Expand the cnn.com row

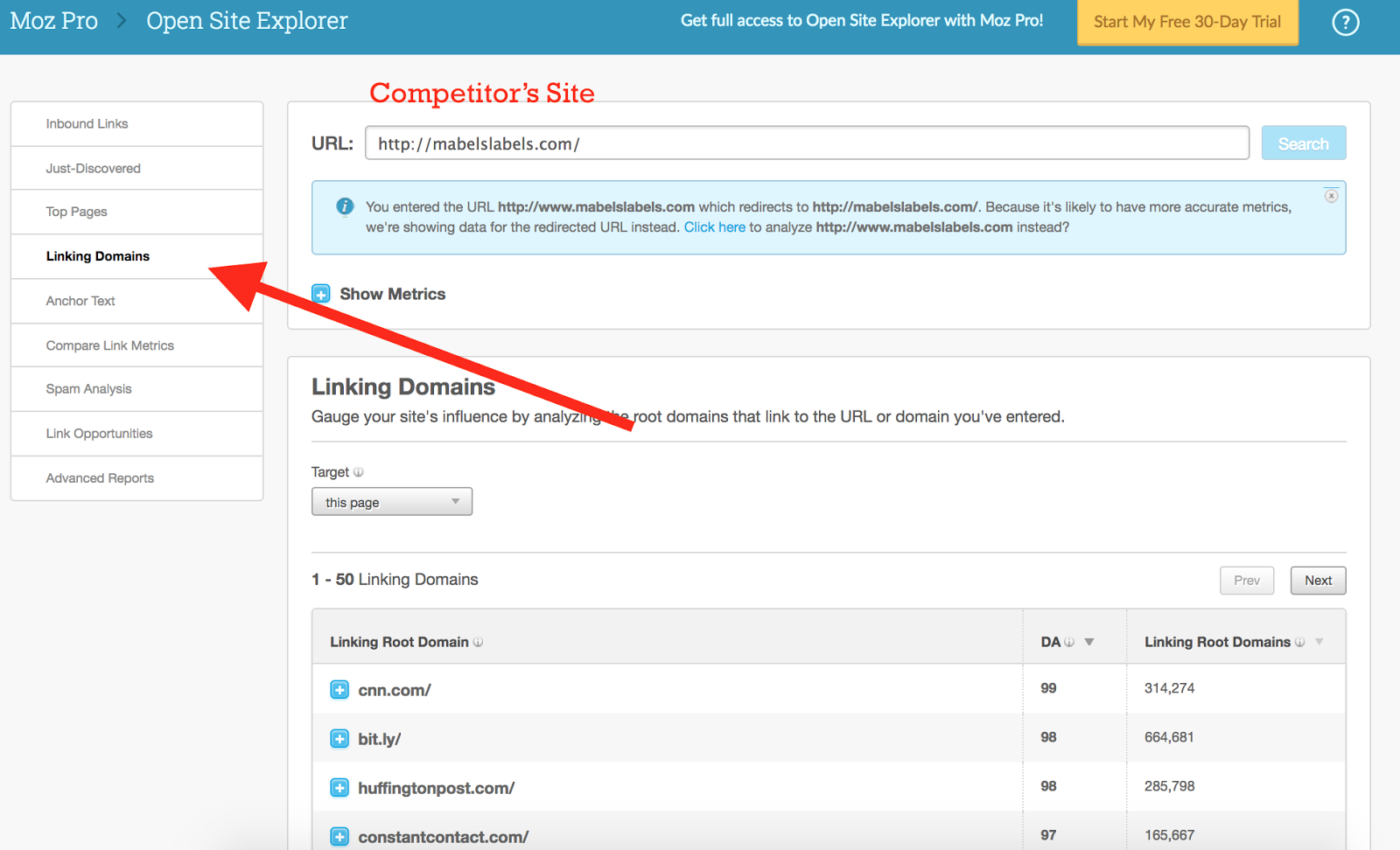tap(339, 690)
